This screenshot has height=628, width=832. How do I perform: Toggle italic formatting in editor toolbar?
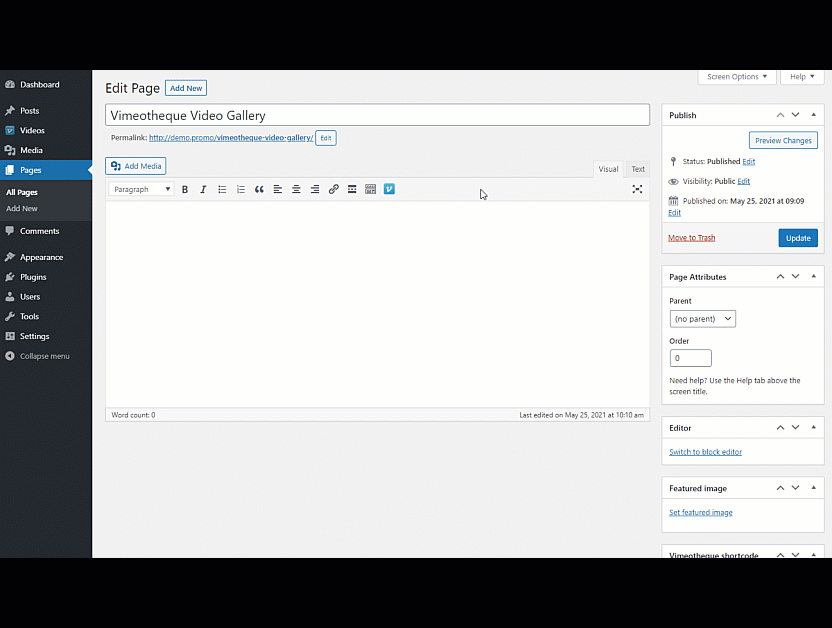[203, 189]
